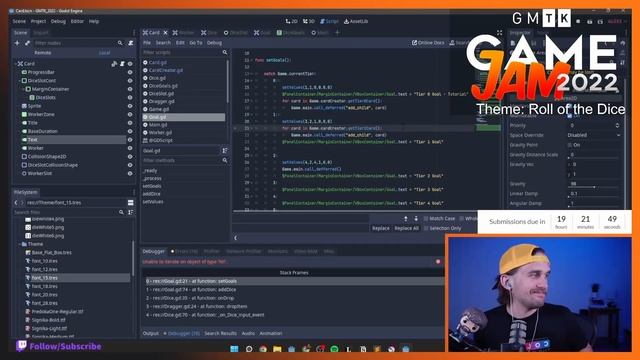The image size is (640, 360).
Task: Open the AssetLib workspace
Action: tap(356, 21)
